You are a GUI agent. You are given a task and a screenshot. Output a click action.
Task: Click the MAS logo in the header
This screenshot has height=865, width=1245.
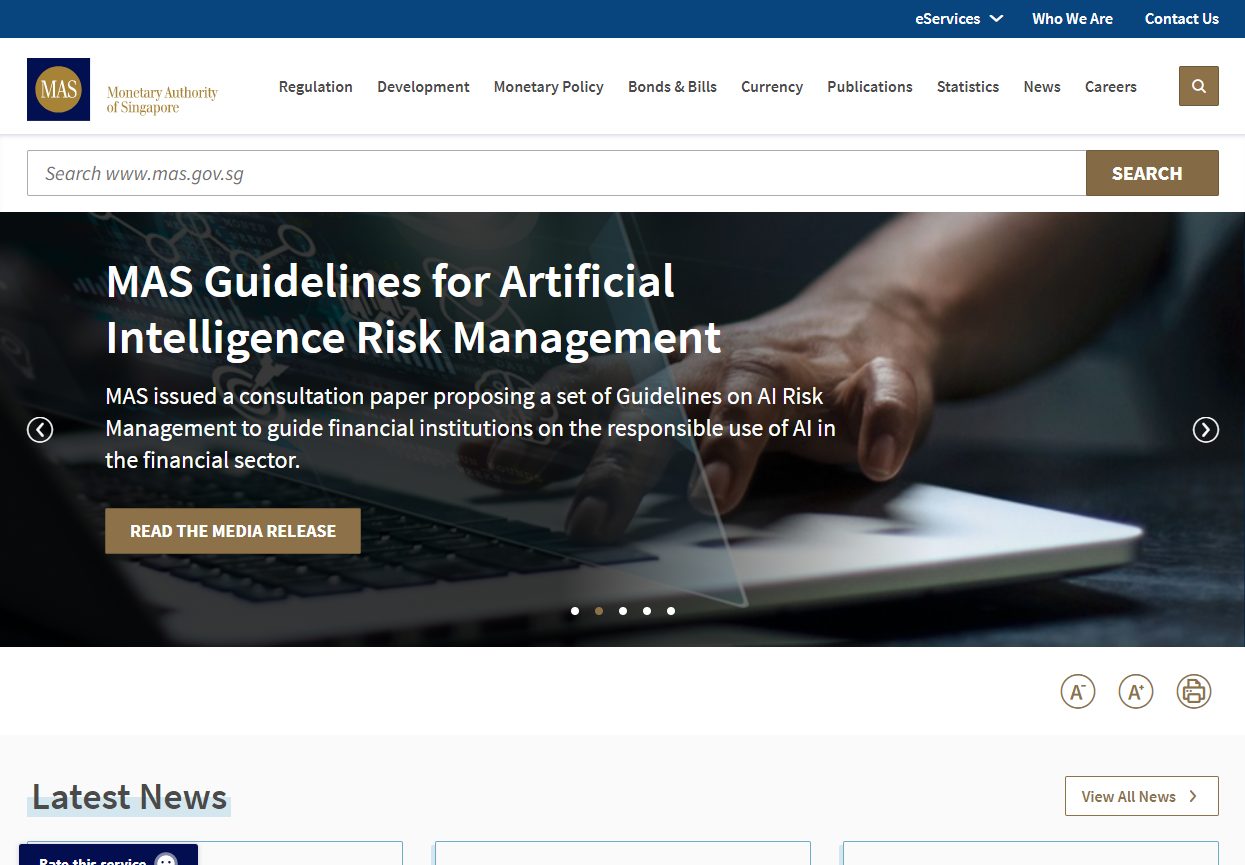point(58,89)
